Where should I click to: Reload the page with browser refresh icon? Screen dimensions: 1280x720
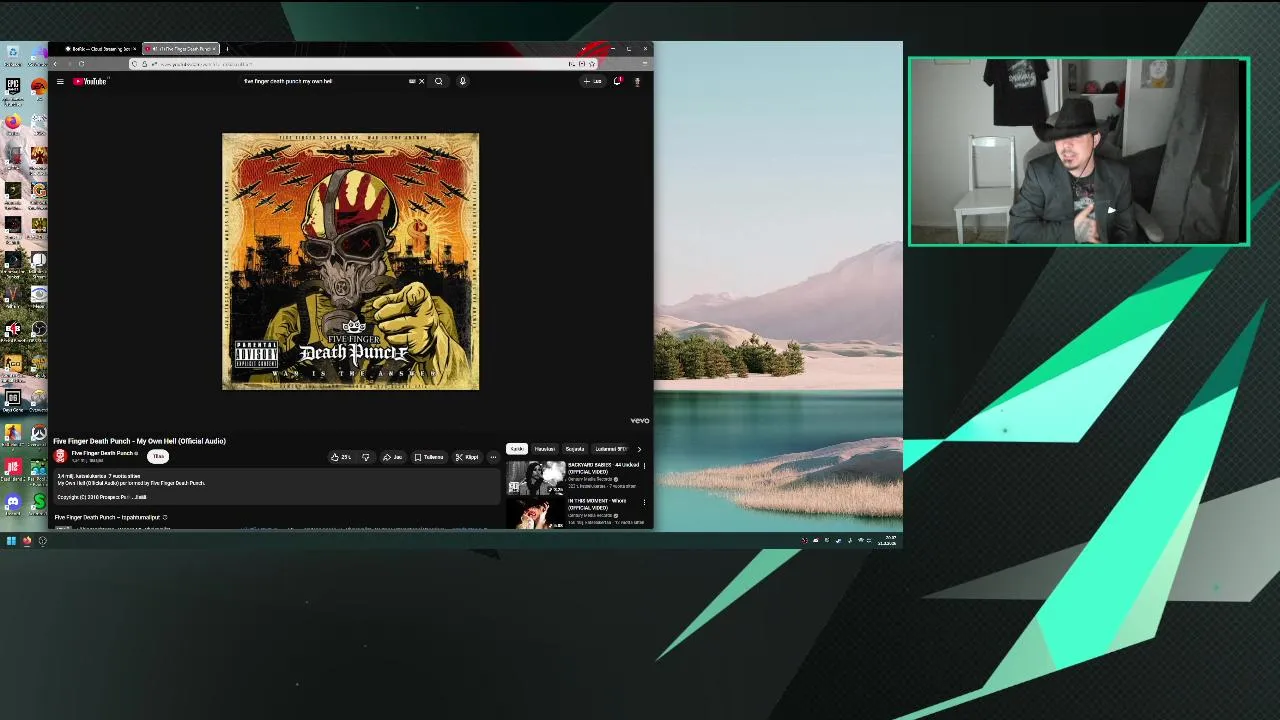(81, 64)
